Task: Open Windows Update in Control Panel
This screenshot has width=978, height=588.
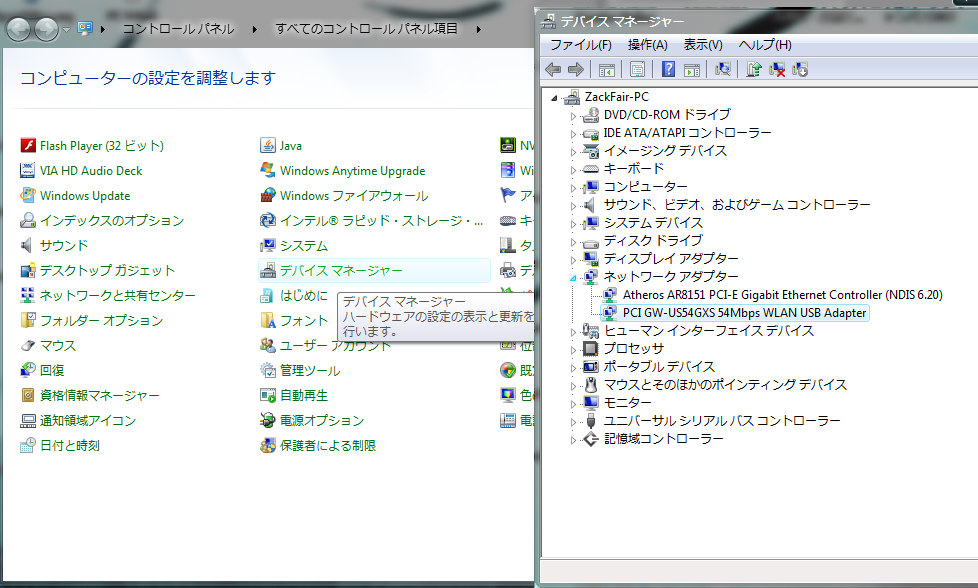Action: 75,196
